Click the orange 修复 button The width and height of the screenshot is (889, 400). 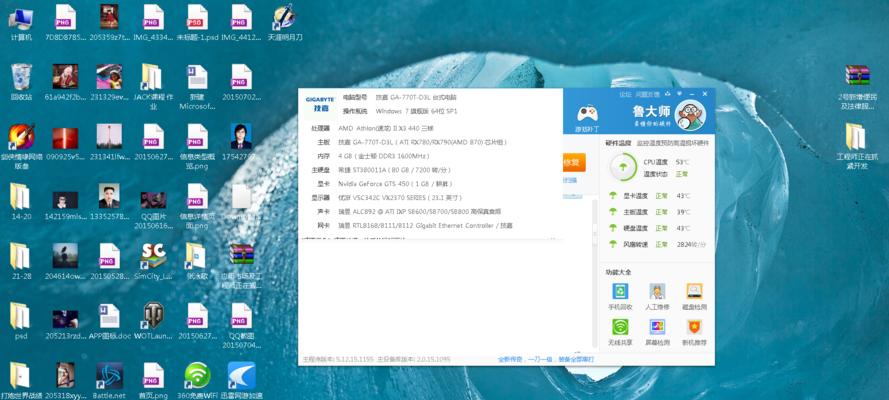click(574, 162)
